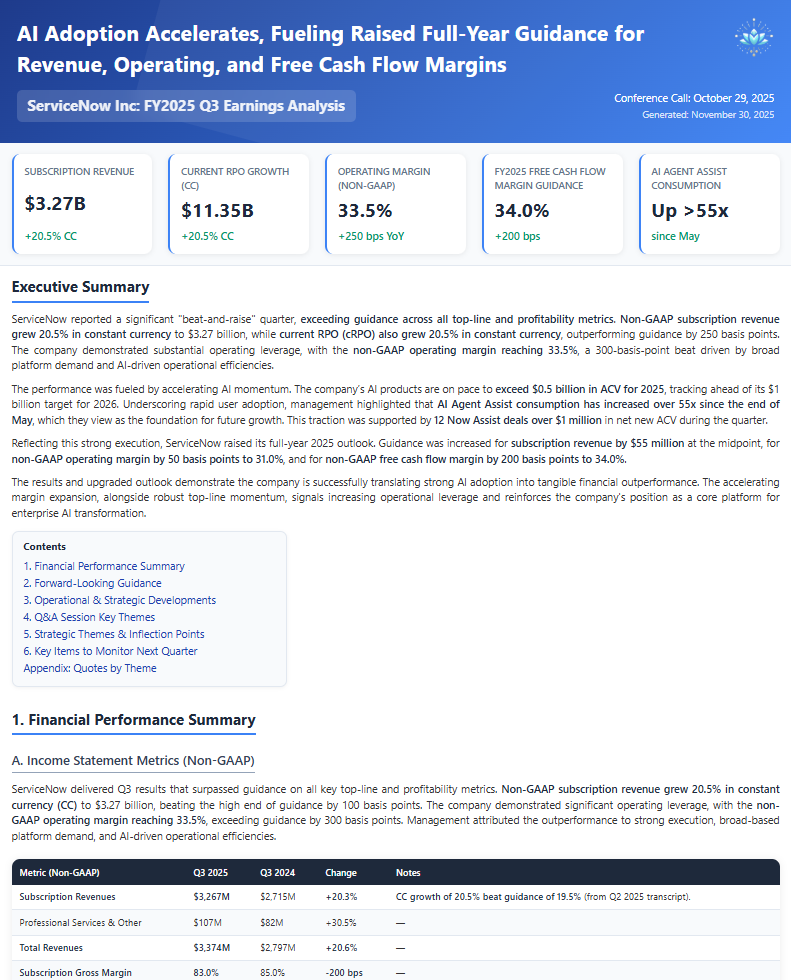The width and height of the screenshot is (791, 980).
Task: Click the 'Notes' column header
Action: (408, 872)
